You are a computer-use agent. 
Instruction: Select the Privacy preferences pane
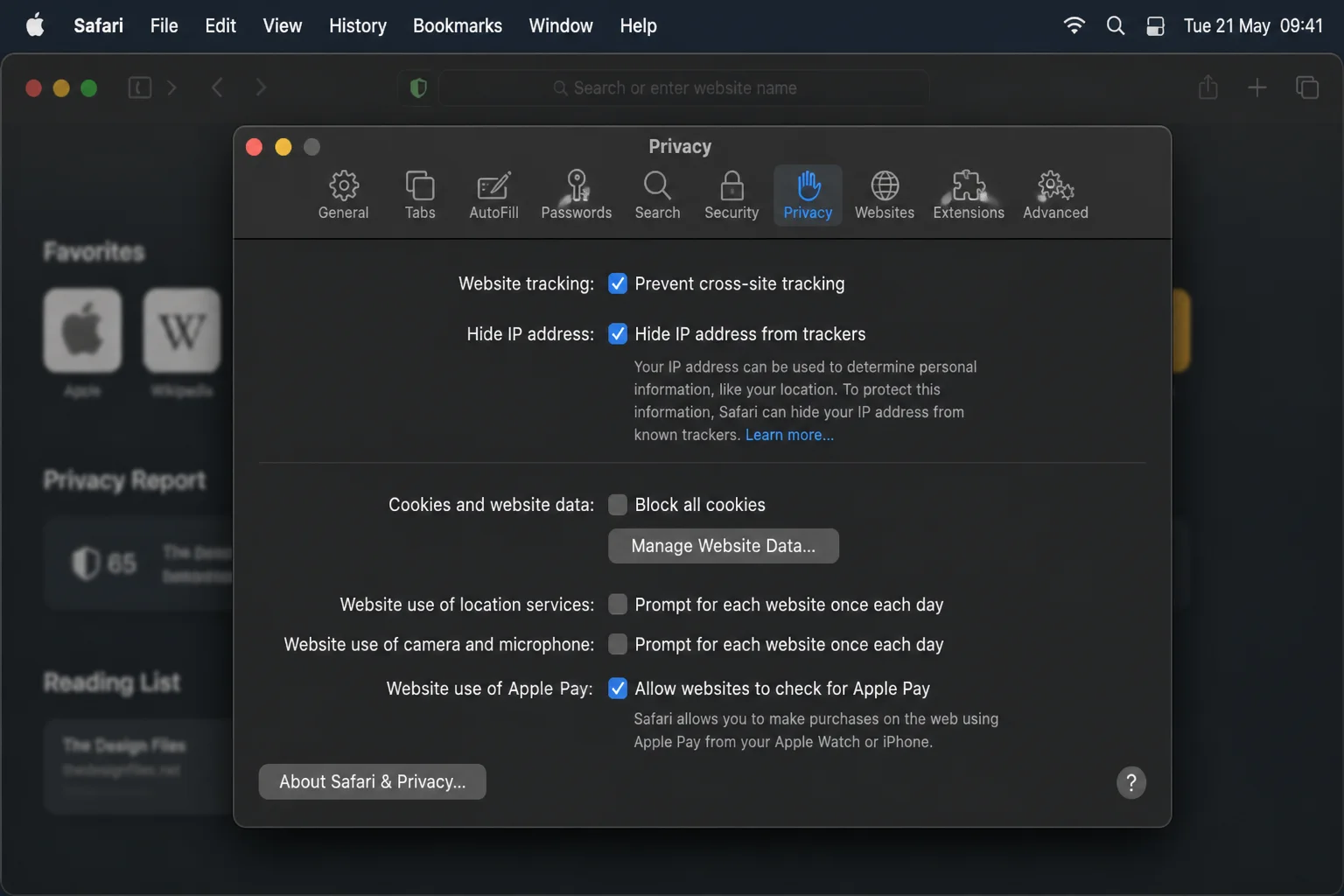pyautogui.click(x=808, y=195)
